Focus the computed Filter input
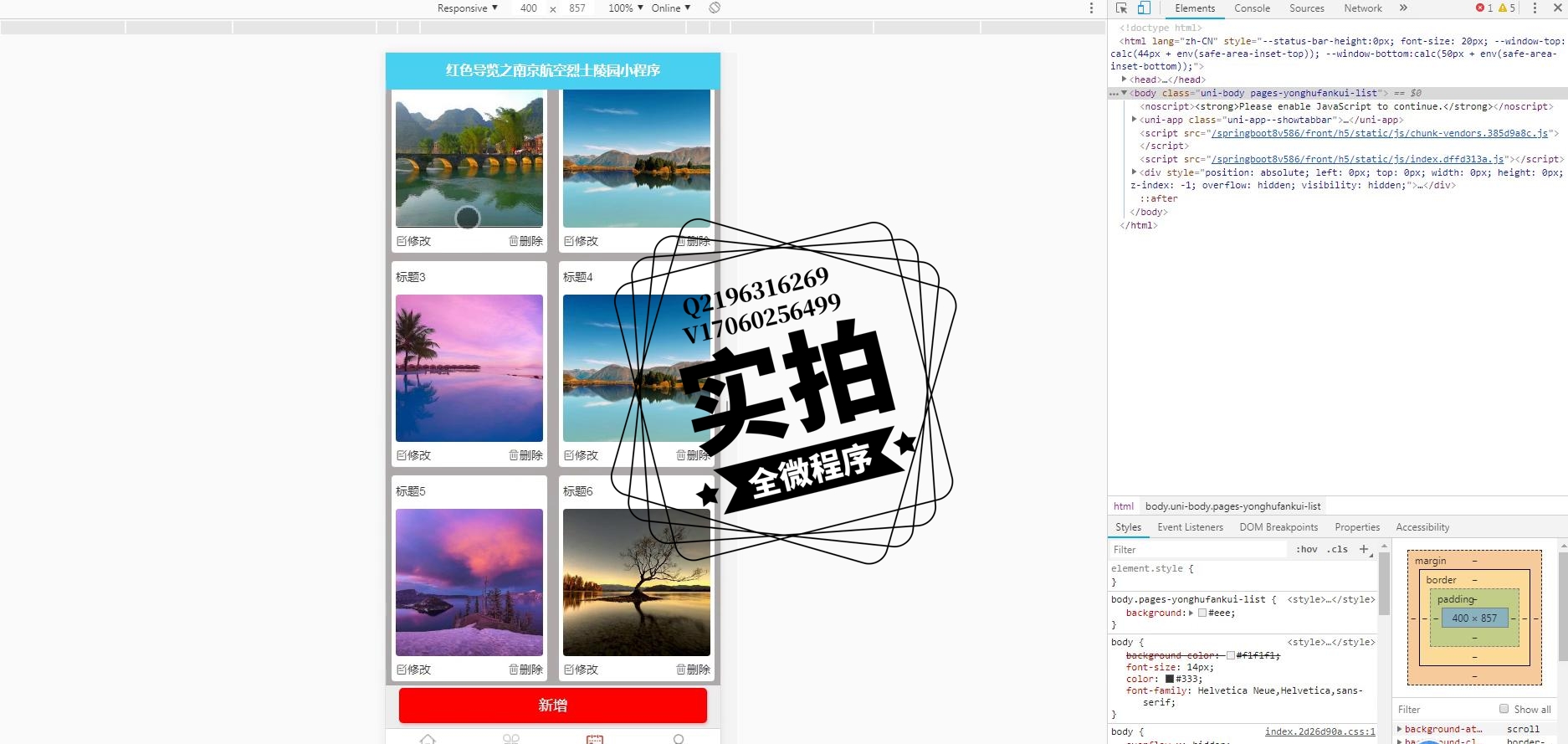The image size is (1568, 744). tap(1442, 709)
